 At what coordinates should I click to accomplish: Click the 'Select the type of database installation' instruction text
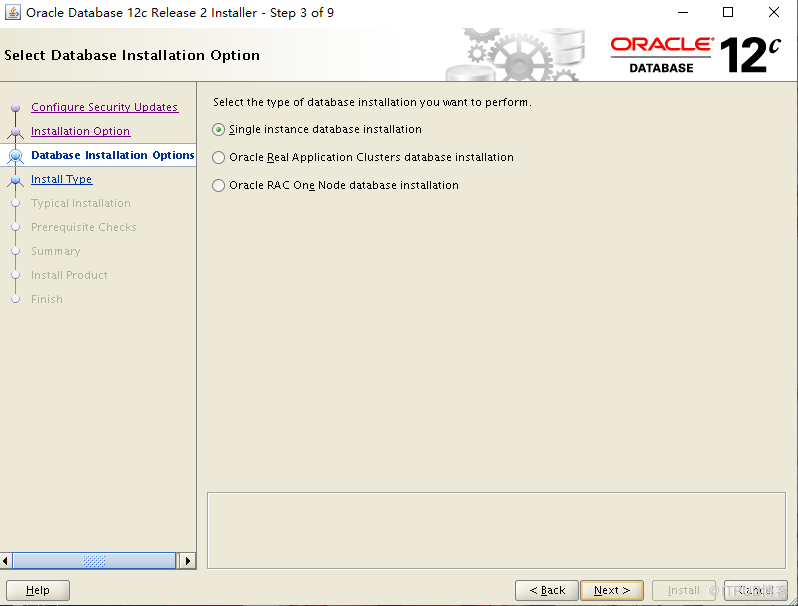tap(372, 102)
